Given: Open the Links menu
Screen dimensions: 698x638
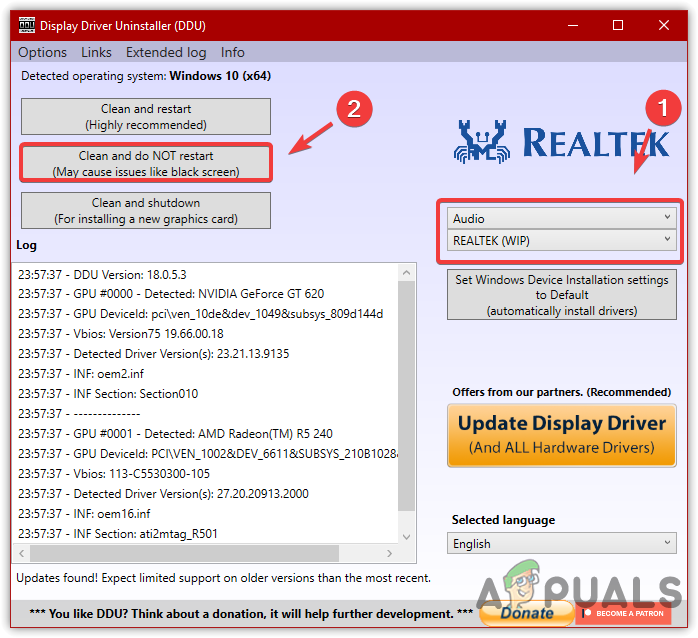Looking at the screenshot, I should click(96, 53).
